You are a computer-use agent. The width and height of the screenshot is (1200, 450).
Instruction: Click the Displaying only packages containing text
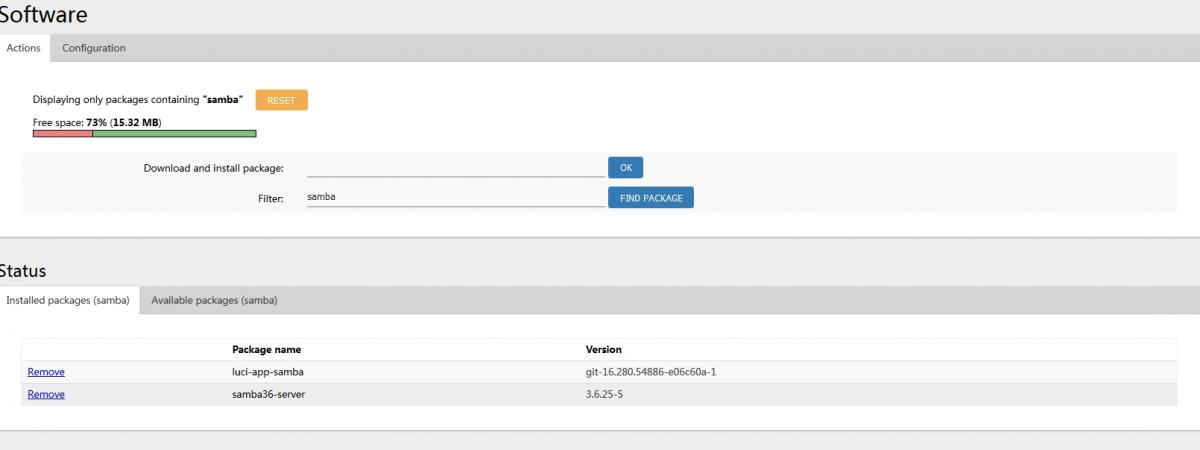(x=138, y=100)
